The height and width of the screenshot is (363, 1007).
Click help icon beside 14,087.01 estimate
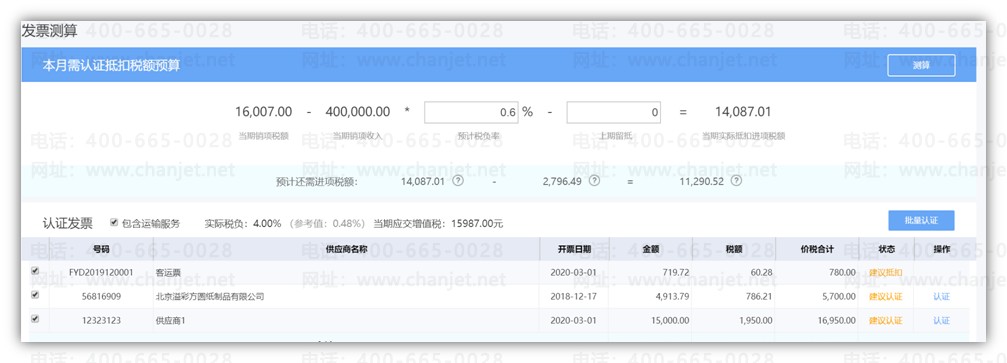click(x=457, y=181)
